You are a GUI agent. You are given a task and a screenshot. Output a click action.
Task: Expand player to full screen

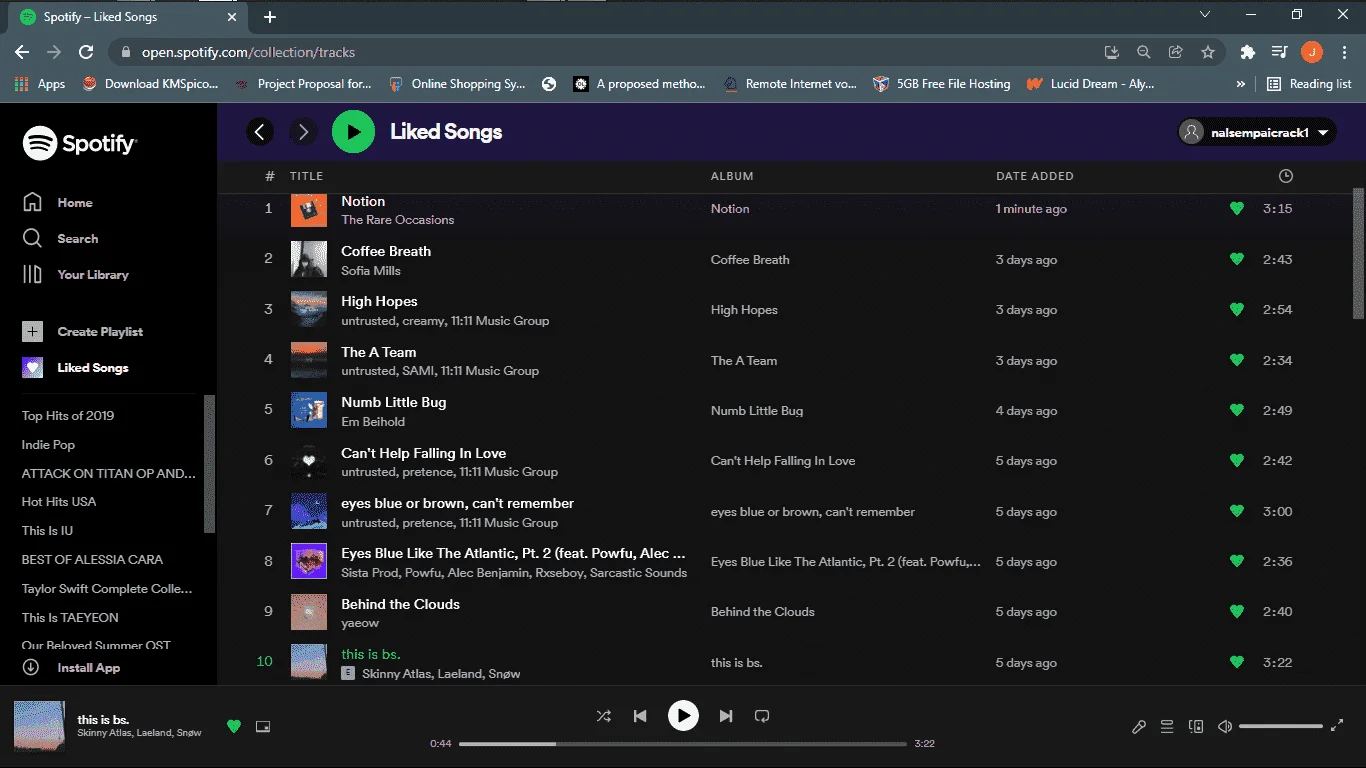tap(1337, 726)
